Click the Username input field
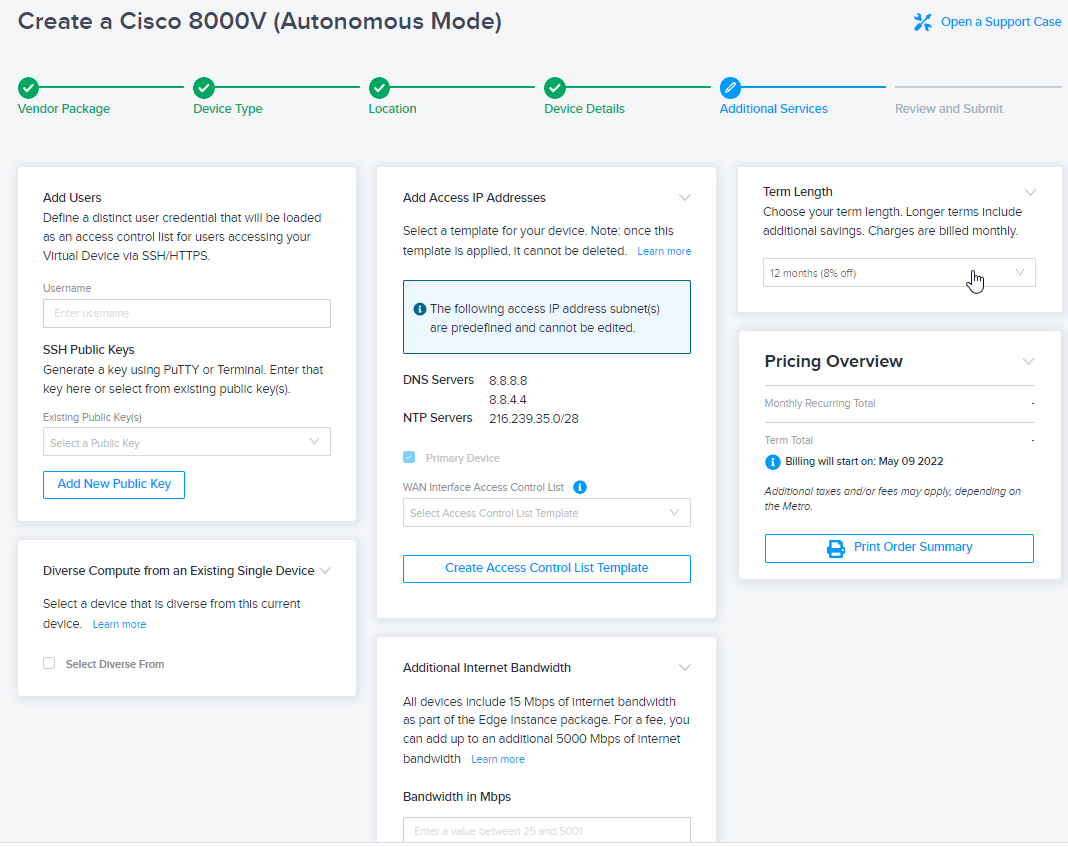The width and height of the screenshot is (1068, 847). (187, 313)
